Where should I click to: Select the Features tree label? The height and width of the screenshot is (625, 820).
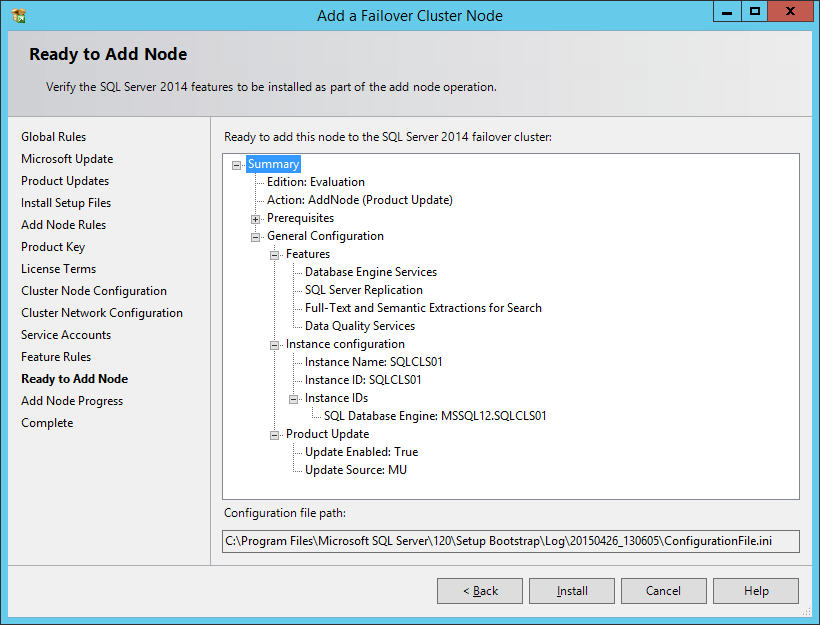point(308,254)
